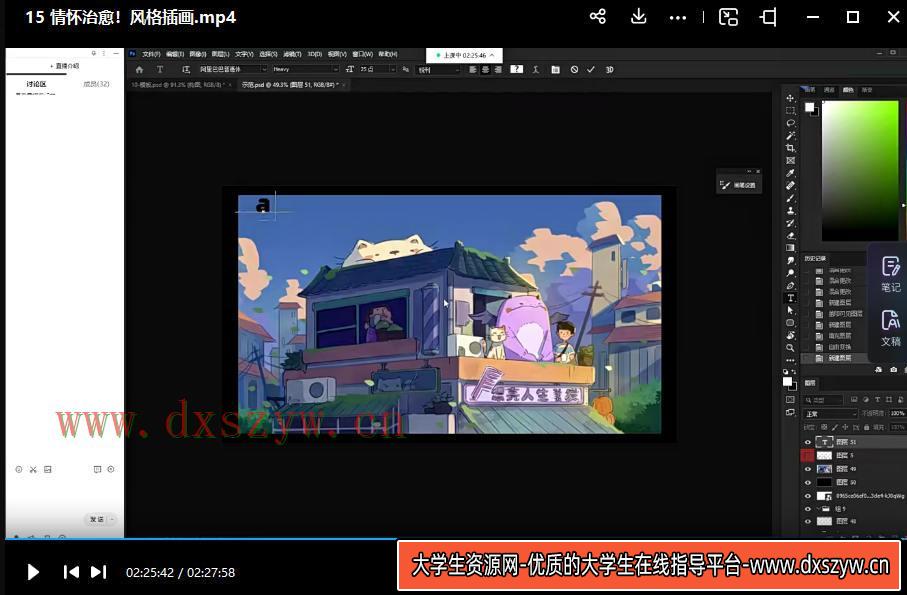Screen dimensions: 907x595
Task: Toggle visibility of group 组 5
Action: (x=808, y=509)
